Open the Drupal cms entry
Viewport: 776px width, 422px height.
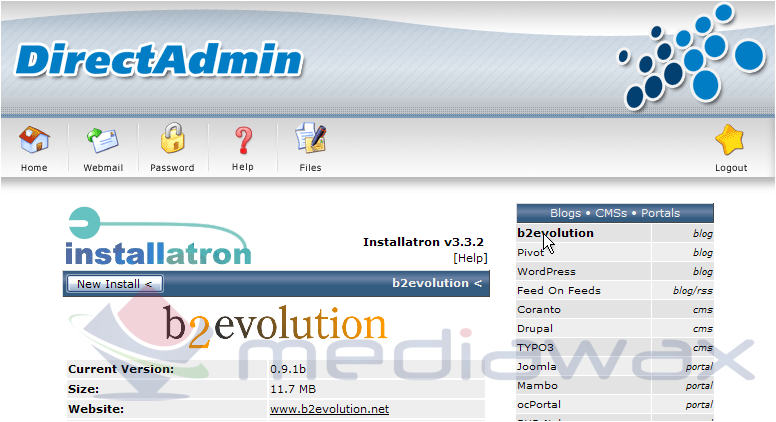(x=535, y=328)
